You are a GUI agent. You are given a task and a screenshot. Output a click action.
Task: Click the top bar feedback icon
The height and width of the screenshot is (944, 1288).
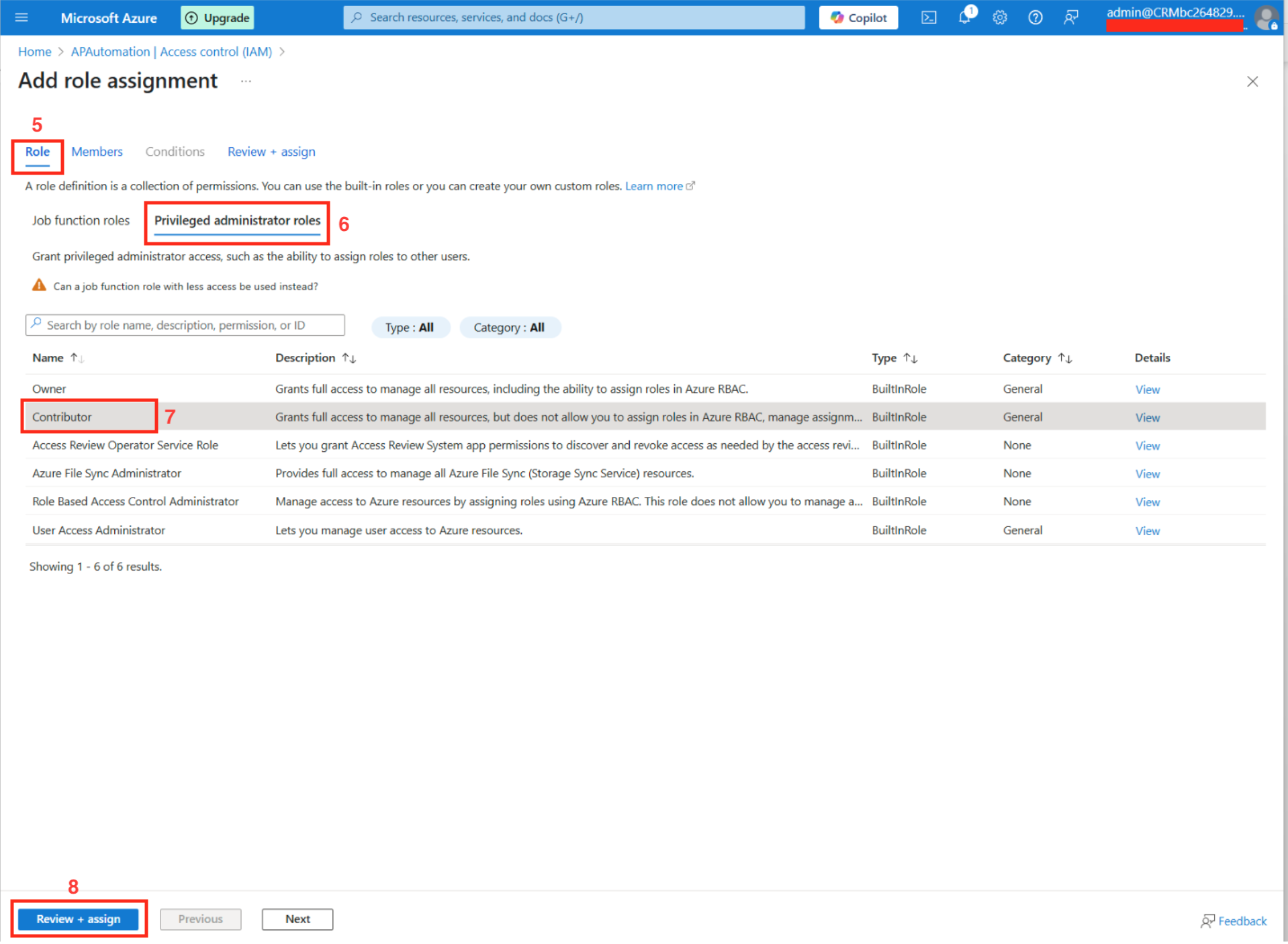1070,17
